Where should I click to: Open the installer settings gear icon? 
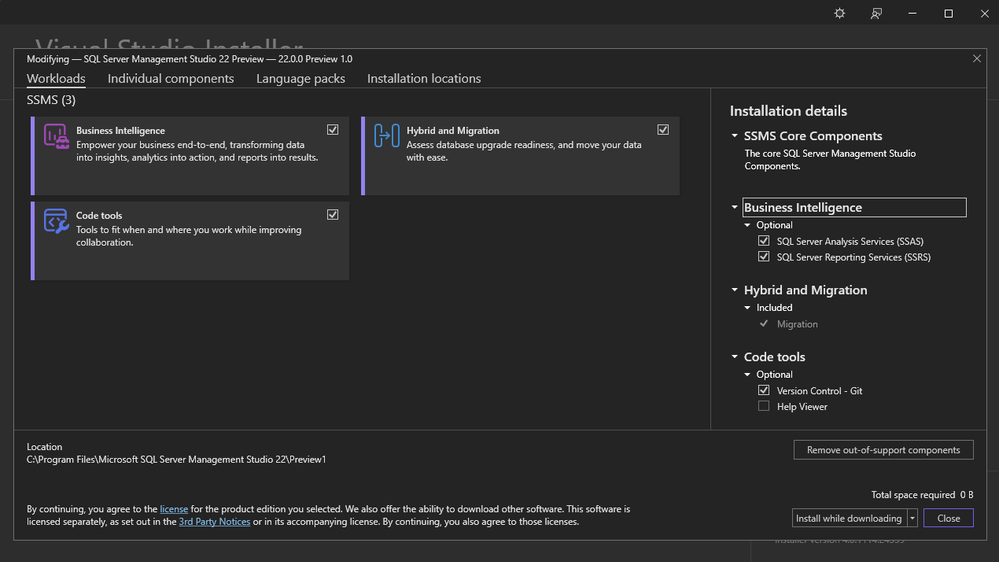(840, 13)
